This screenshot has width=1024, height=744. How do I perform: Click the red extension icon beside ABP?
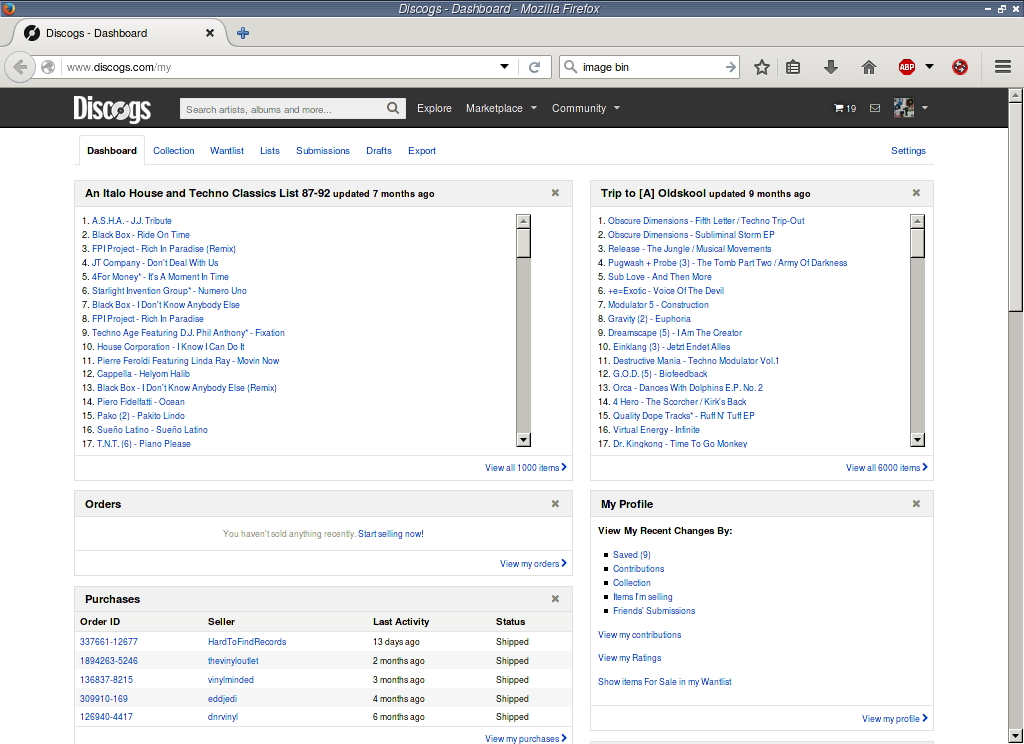(x=960, y=67)
